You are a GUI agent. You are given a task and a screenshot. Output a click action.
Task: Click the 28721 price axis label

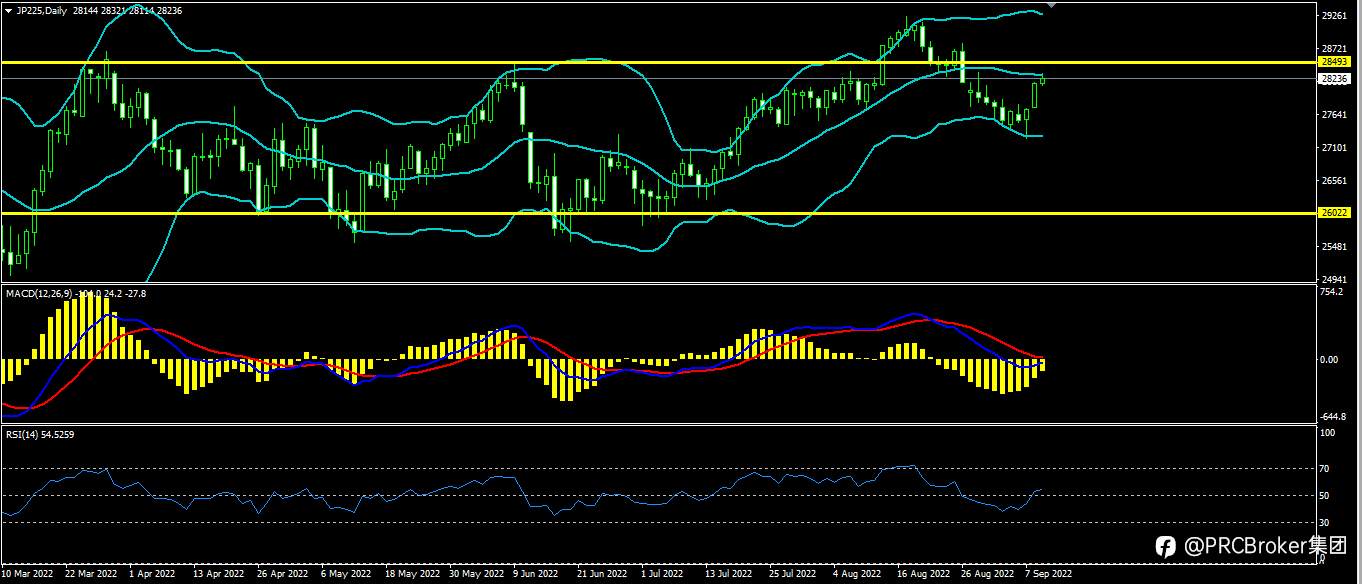[x=1333, y=49]
